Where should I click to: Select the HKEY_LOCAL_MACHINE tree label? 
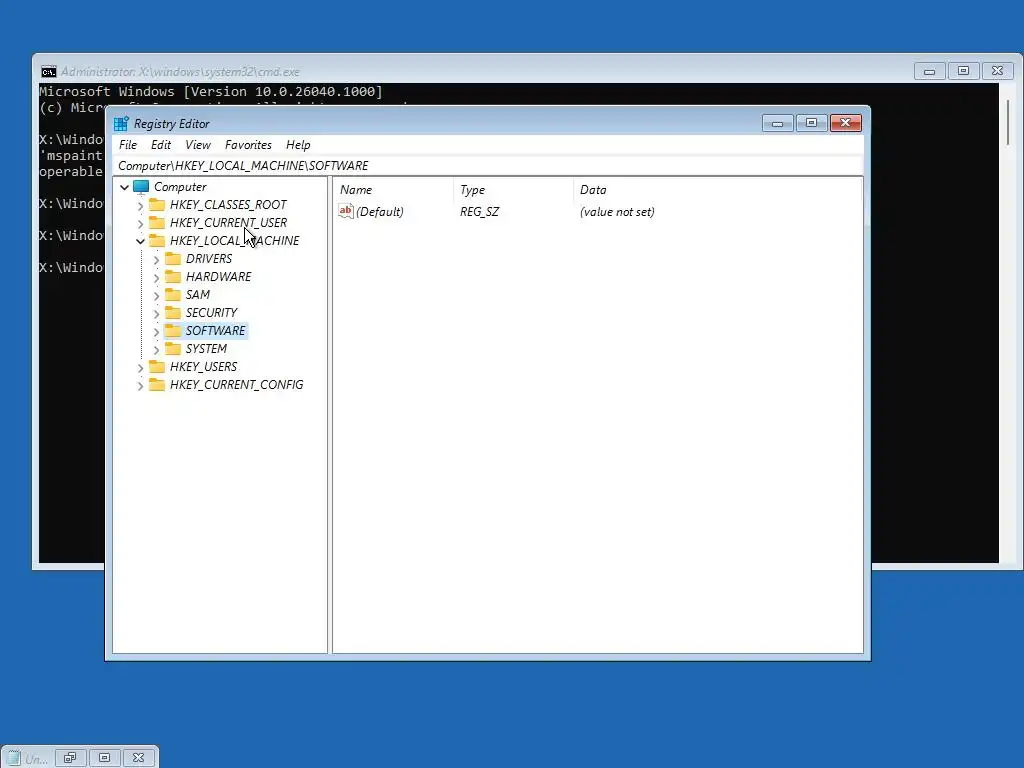[234, 240]
